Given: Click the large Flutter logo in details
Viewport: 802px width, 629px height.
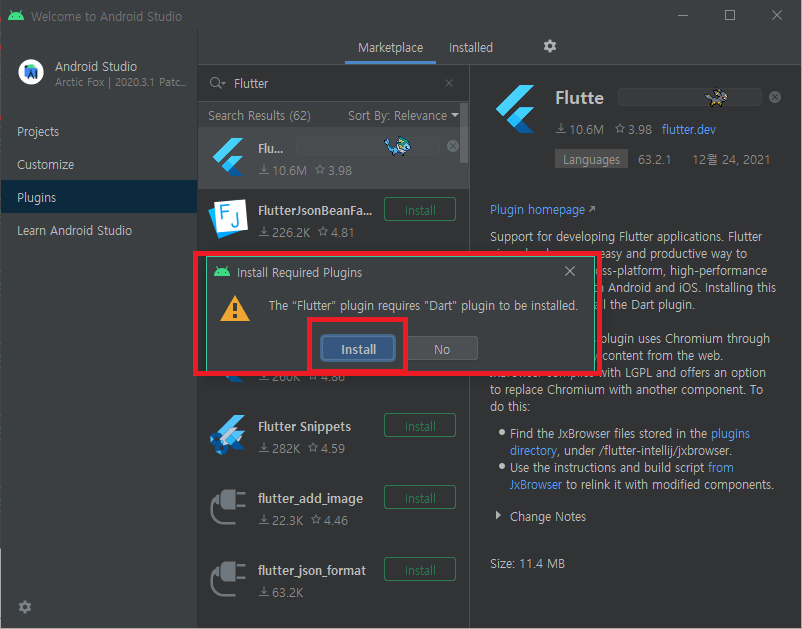Looking at the screenshot, I should [x=516, y=109].
